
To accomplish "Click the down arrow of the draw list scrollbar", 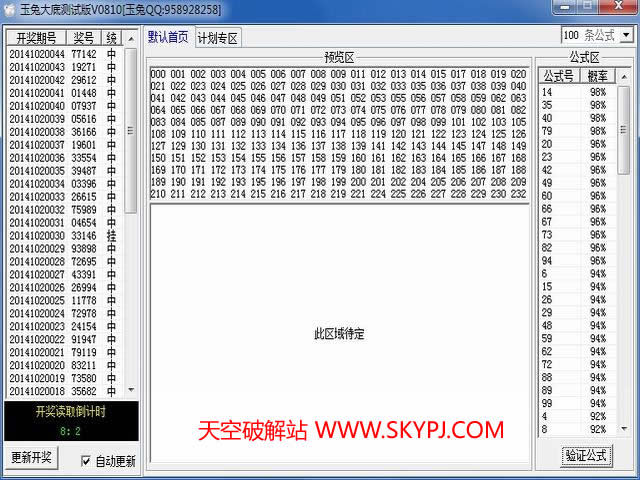I will click(131, 390).
